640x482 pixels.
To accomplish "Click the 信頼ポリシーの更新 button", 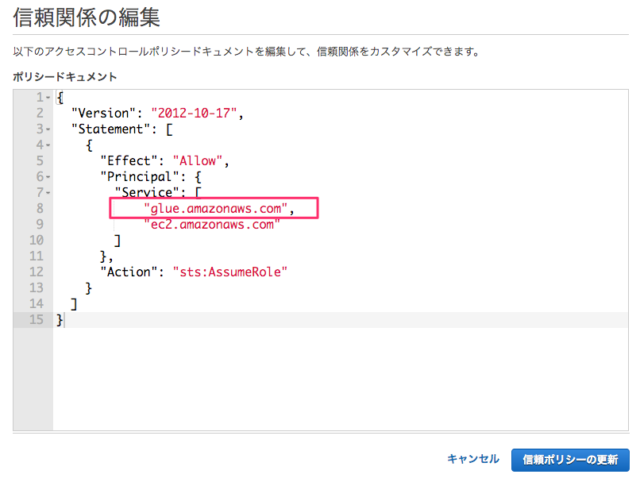I will 570,460.
